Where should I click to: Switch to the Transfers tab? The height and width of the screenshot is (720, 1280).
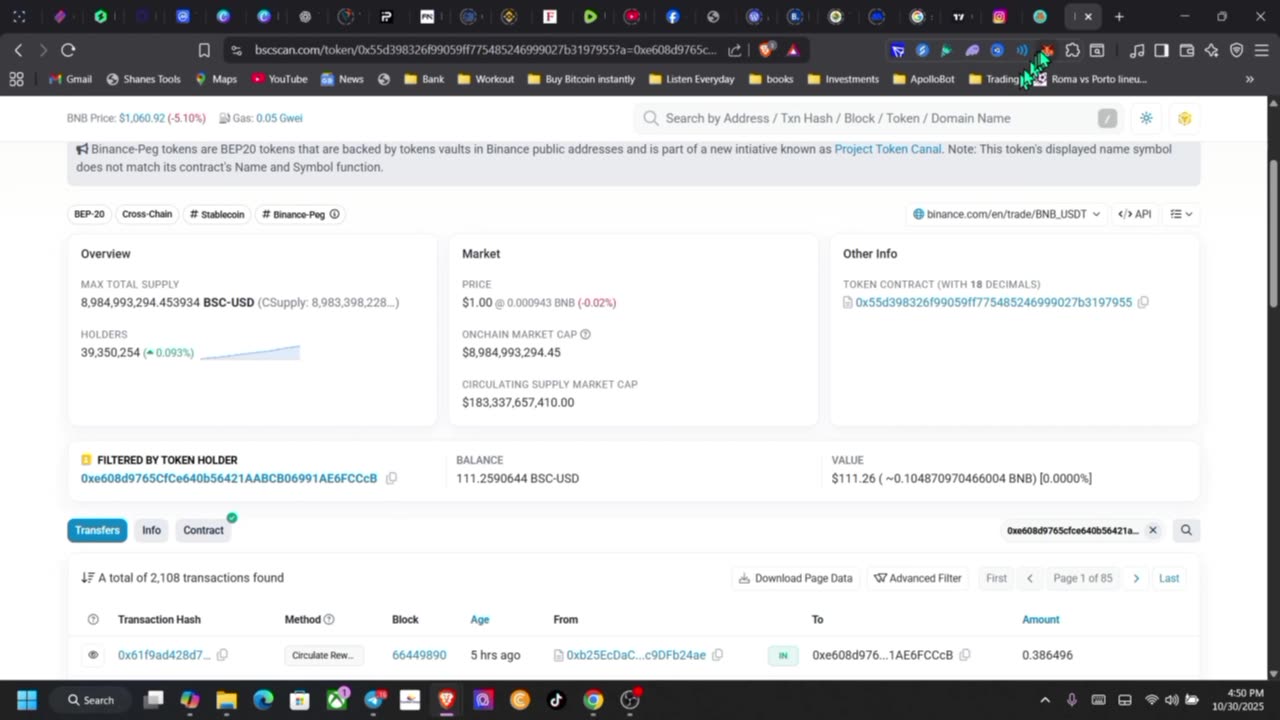pos(97,530)
